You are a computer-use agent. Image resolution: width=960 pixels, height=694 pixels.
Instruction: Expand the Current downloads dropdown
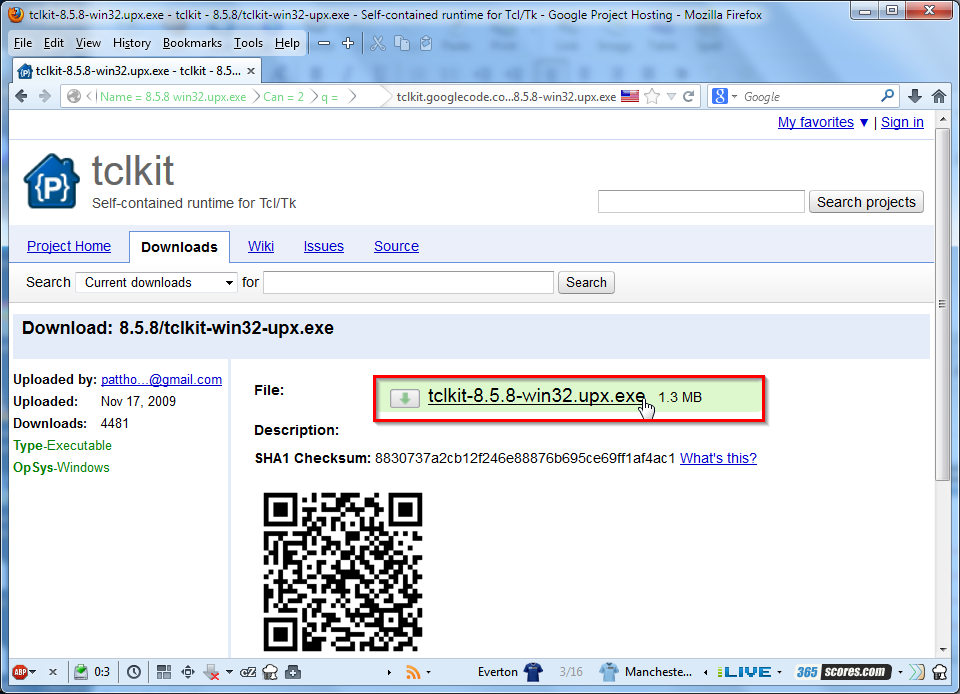[156, 283]
